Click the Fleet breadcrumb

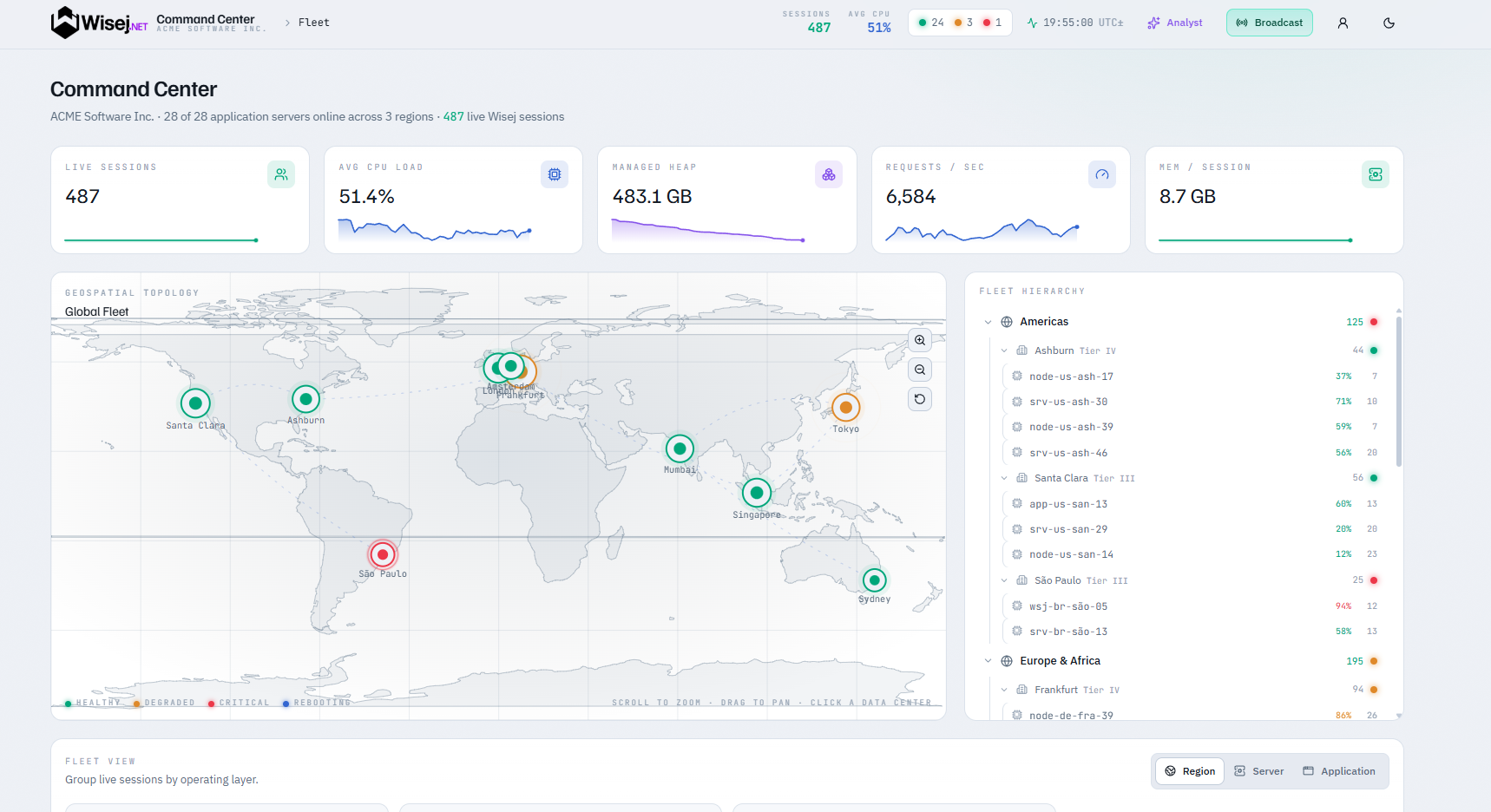pyautogui.click(x=313, y=23)
